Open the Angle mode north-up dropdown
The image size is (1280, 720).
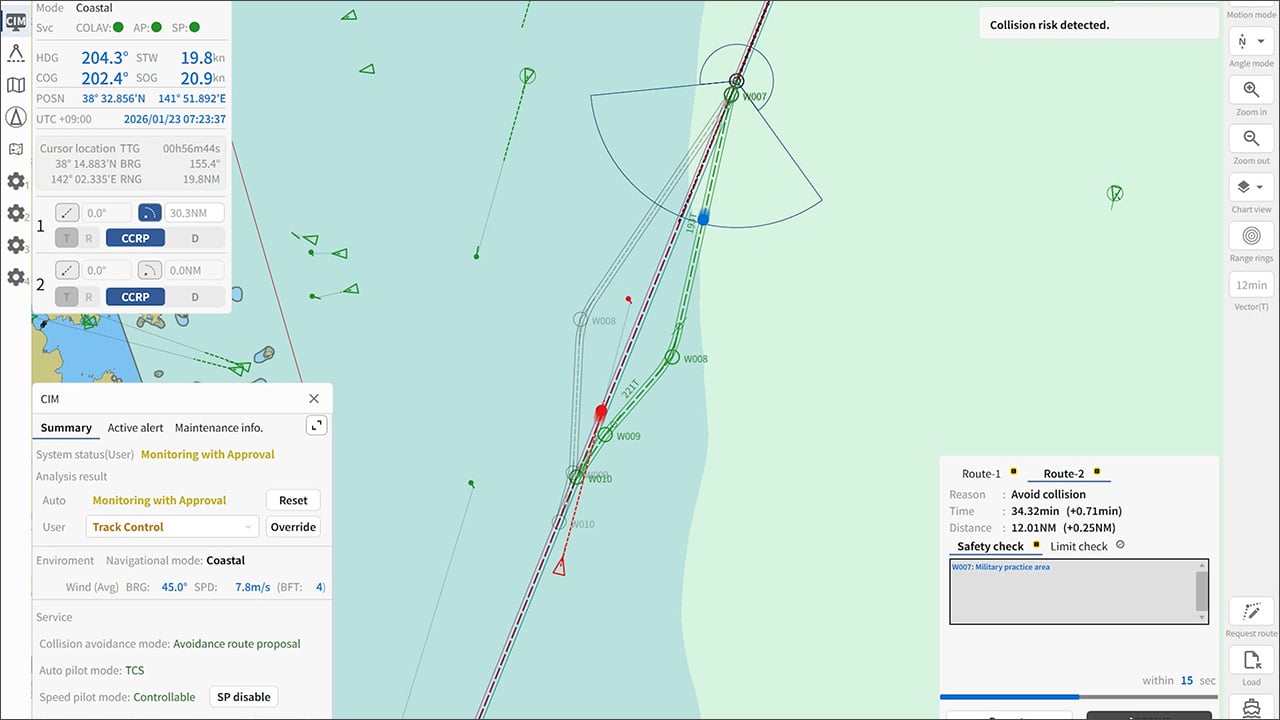[x=1250, y=42]
